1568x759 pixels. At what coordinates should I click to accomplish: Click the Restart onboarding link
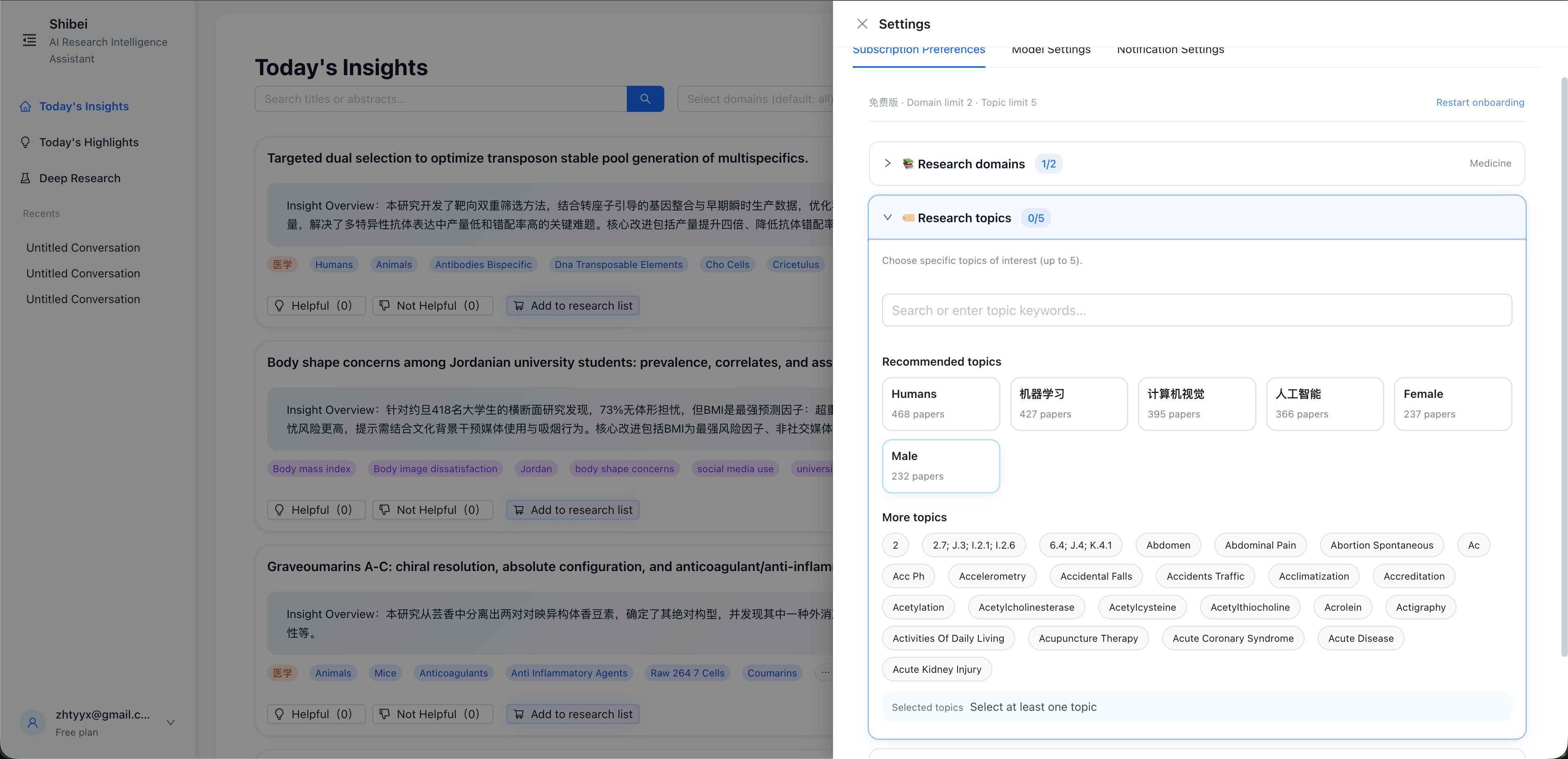[x=1480, y=103]
